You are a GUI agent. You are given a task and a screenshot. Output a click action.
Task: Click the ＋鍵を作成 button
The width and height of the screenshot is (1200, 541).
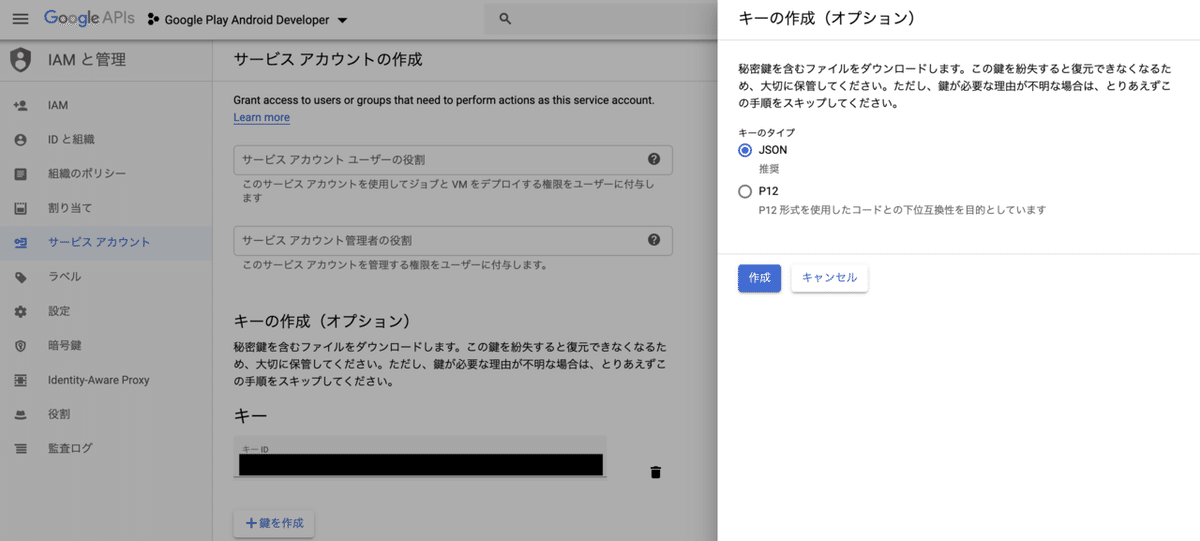click(273, 524)
